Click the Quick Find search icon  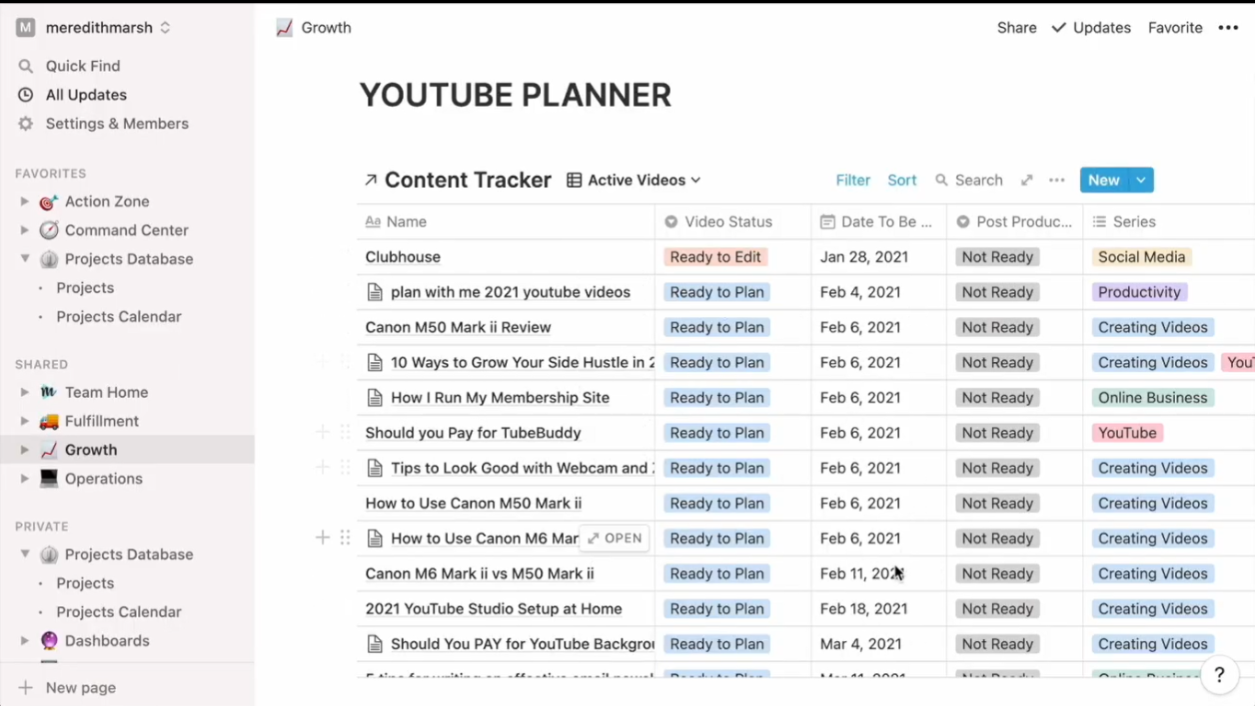tap(26, 66)
